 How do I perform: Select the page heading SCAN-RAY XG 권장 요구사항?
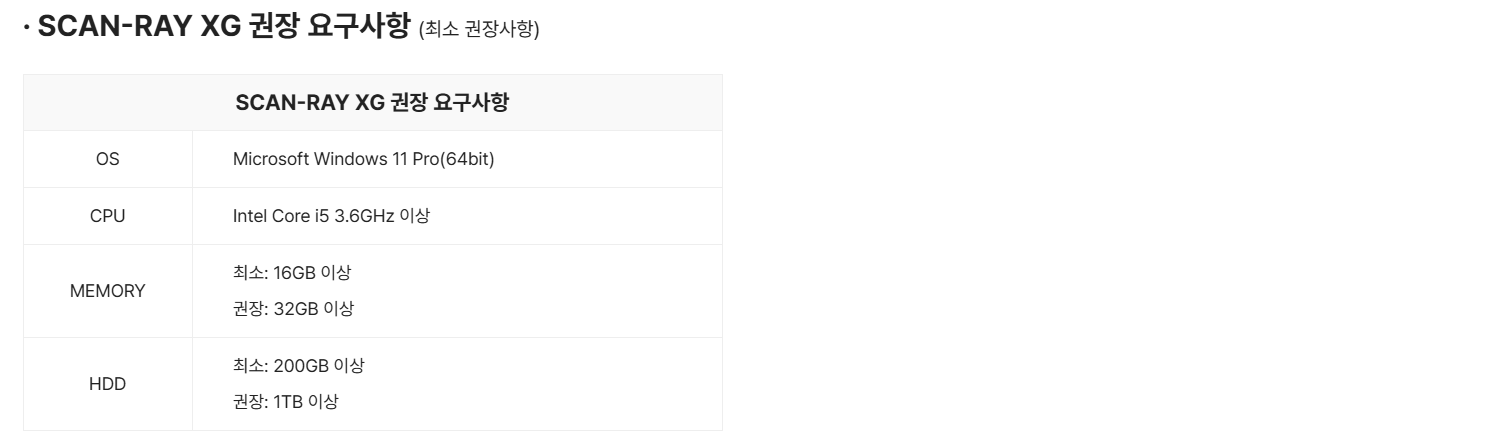point(224,27)
